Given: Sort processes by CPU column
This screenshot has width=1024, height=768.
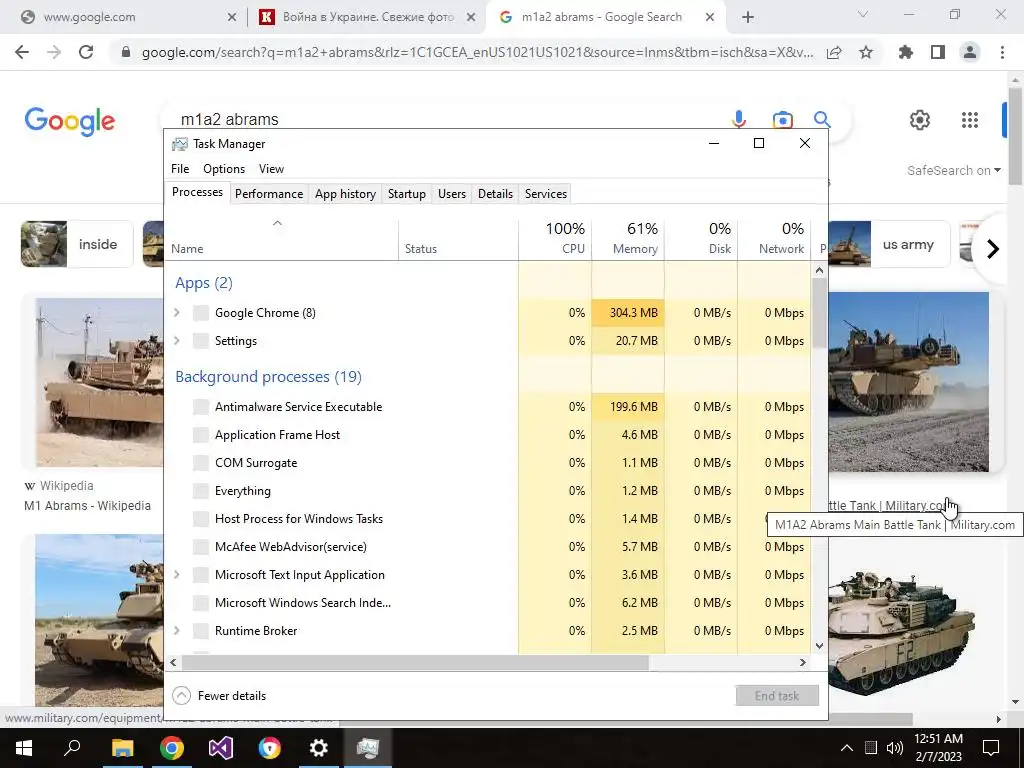Looking at the screenshot, I should (x=555, y=238).
